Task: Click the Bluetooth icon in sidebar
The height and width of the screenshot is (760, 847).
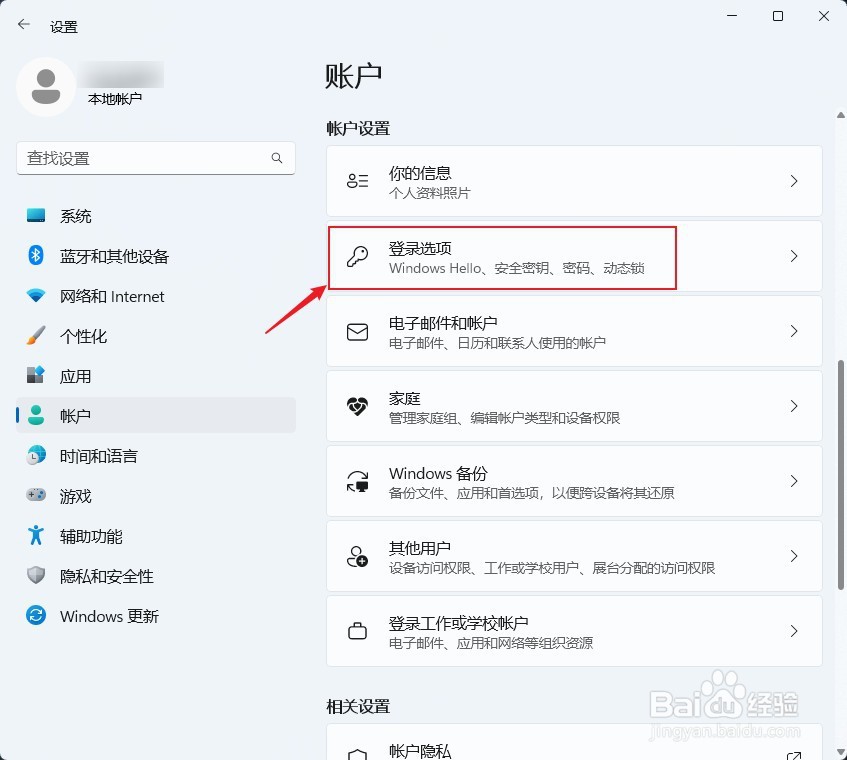Action: click(36, 255)
